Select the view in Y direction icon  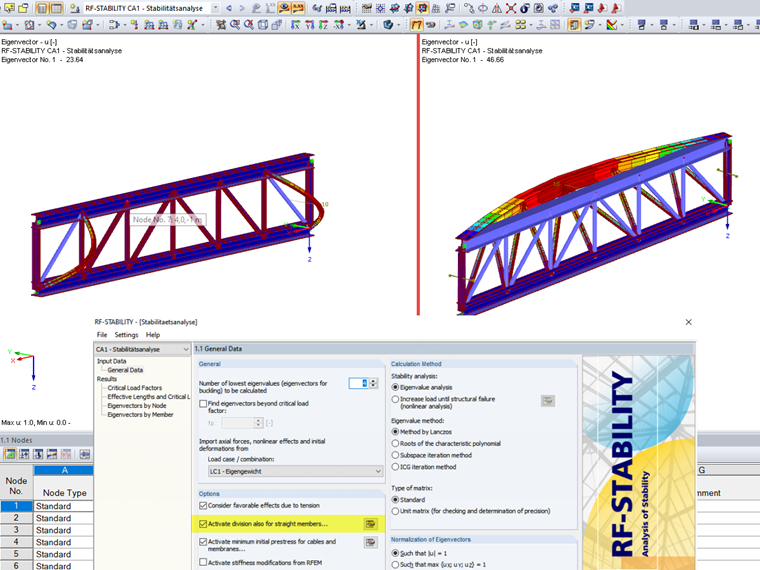click(x=310, y=24)
